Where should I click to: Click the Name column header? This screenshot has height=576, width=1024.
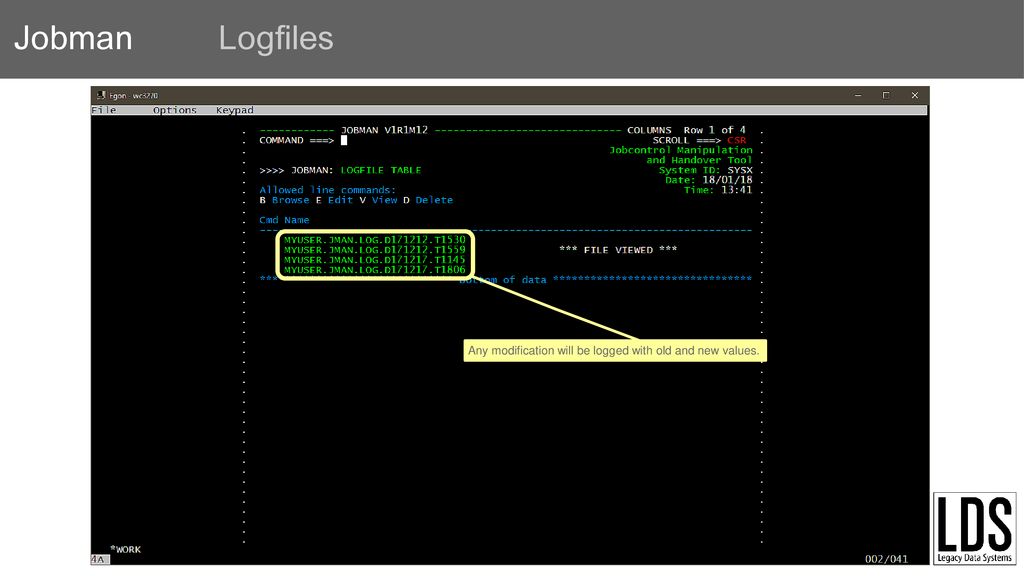pyautogui.click(x=296, y=220)
